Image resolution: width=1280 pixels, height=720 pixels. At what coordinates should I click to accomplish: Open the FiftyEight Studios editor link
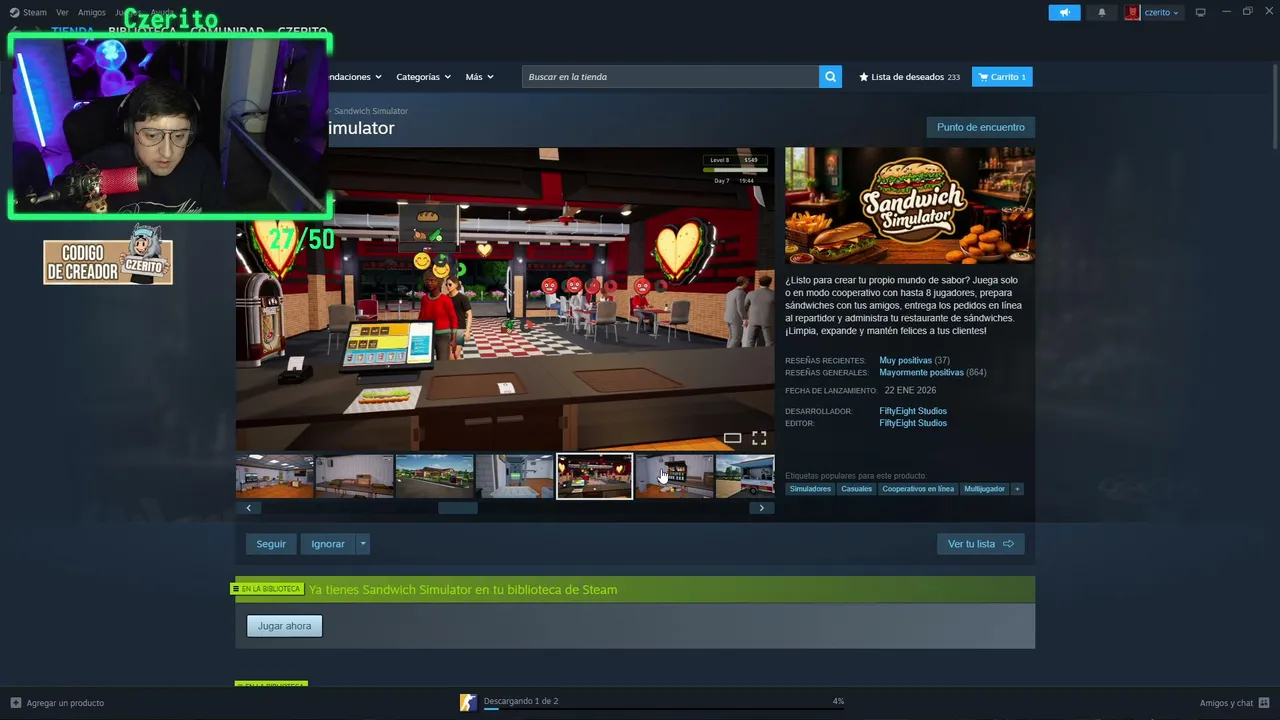pos(913,423)
